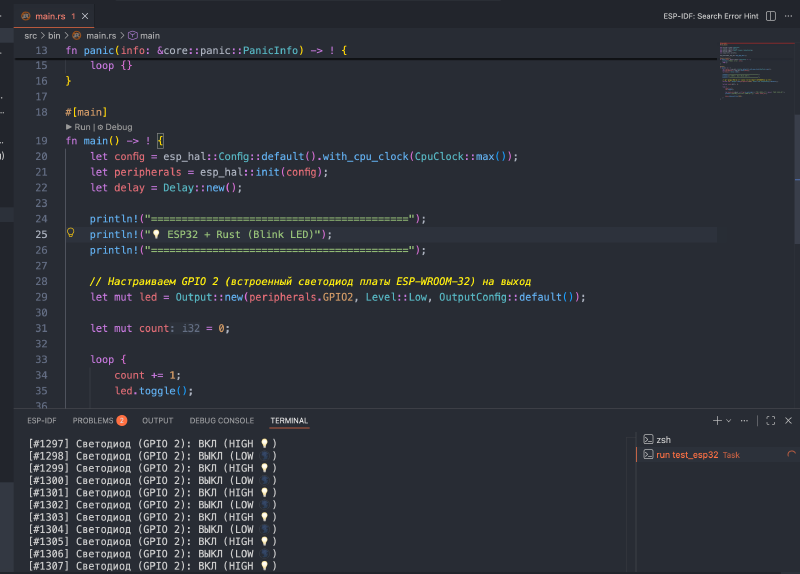Switch to the ESP-IDF panel tab
Screen dimensions: 800x574
point(42,420)
